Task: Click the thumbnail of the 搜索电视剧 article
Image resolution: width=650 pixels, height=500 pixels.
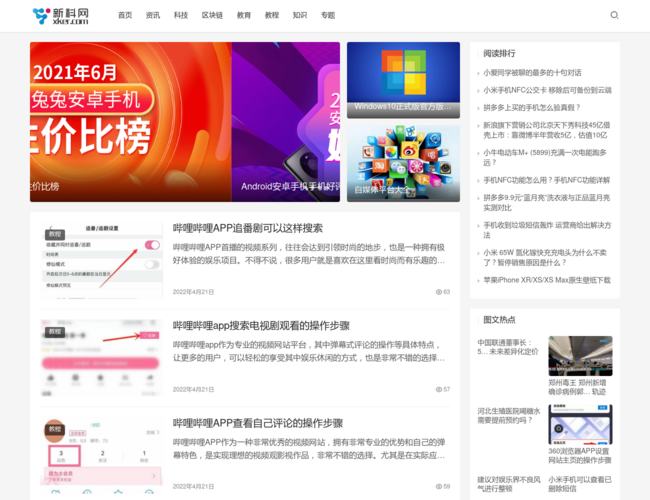Action: coord(102,358)
